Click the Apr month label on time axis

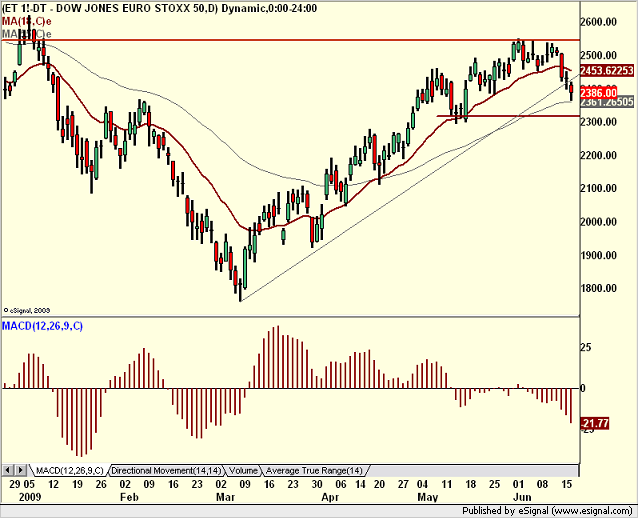(x=330, y=497)
